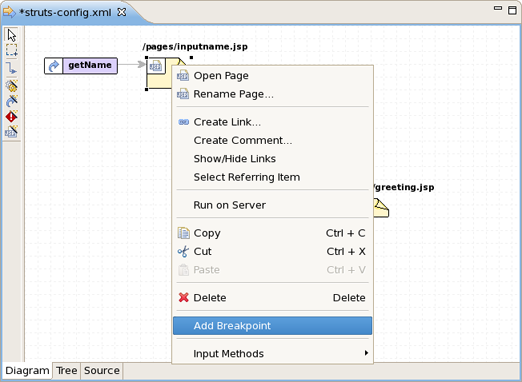This screenshot has height=382, width=522.
Task: Pick the add global forward tool
Action: (x=12, y=101)
